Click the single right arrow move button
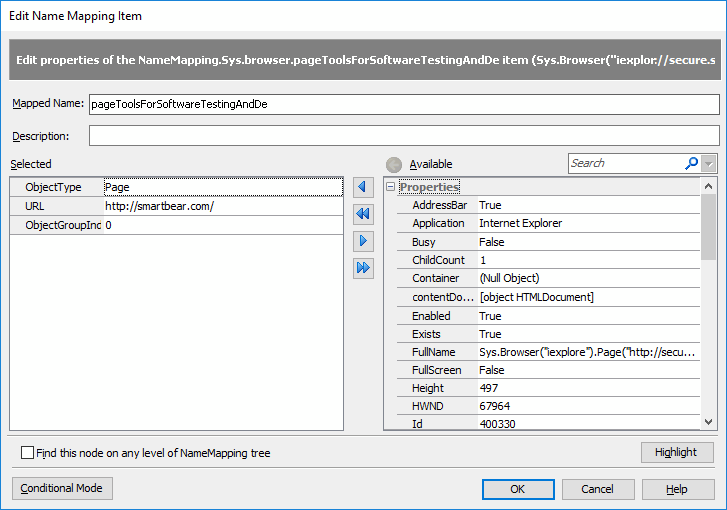The height and width of the screenshot is (510, 727). point(363,241)
